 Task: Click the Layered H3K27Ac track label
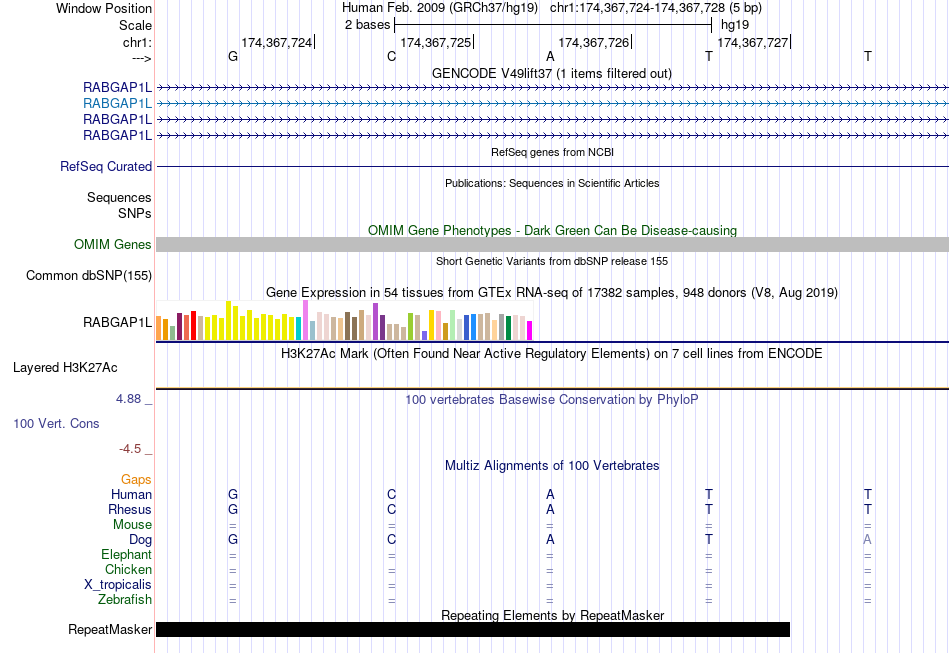(65, 368)
